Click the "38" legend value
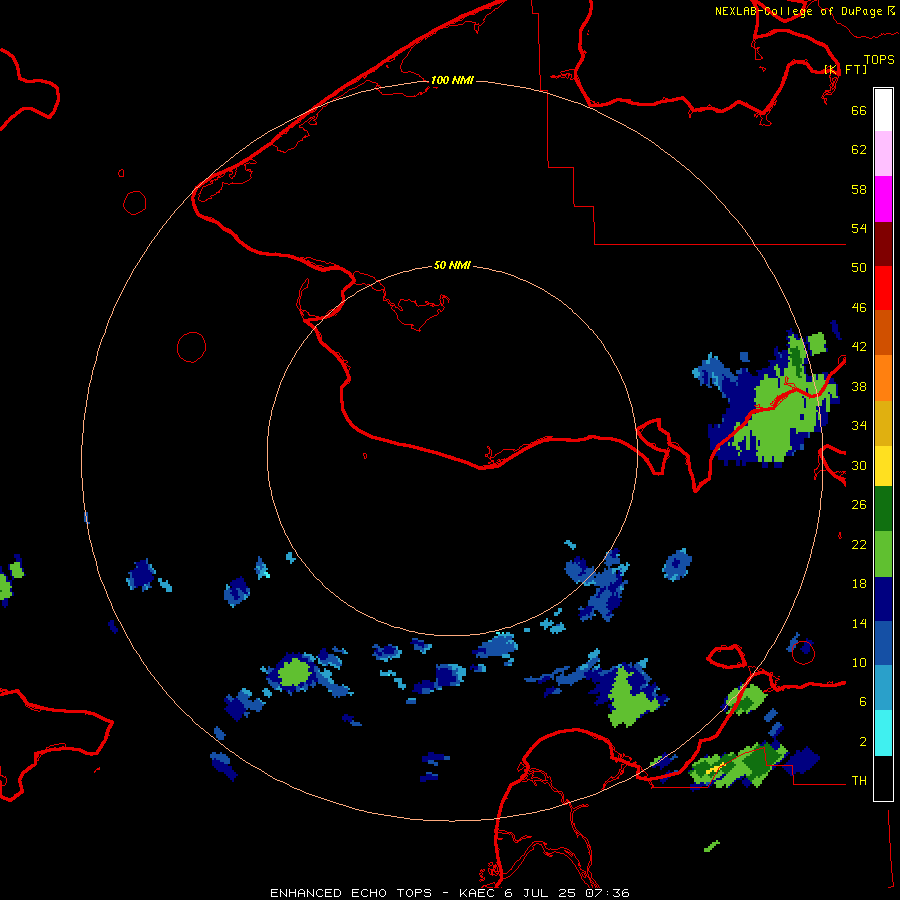This screenshot has width=900, height=900. [x=859, y=386]
